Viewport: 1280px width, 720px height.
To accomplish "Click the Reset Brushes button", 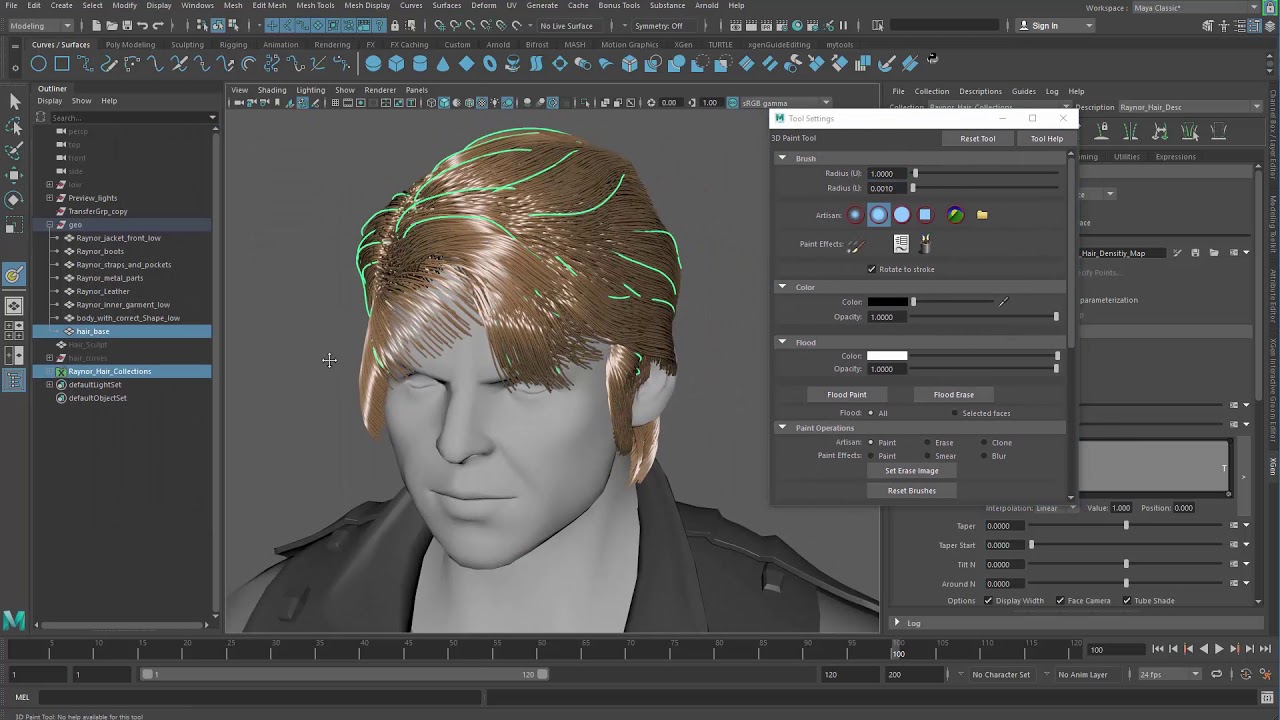I will tap(912, 490).
